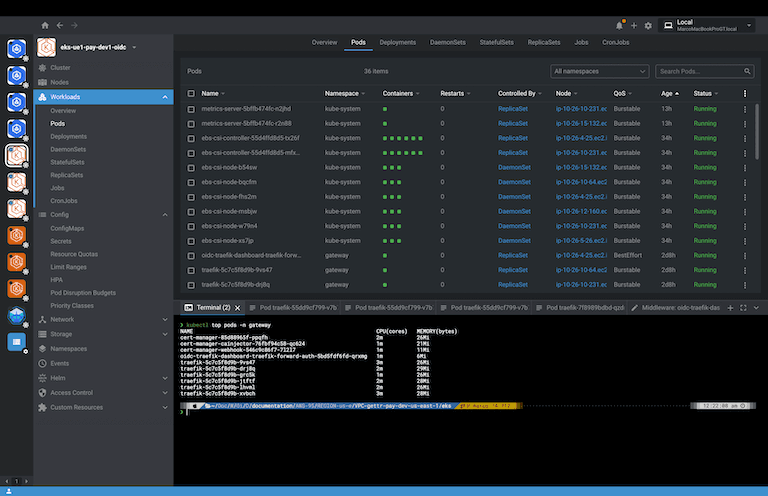Check the ebs-csi-node-b54sw row checkbox
Screen dimensions: 768x496
pos(191,168)
